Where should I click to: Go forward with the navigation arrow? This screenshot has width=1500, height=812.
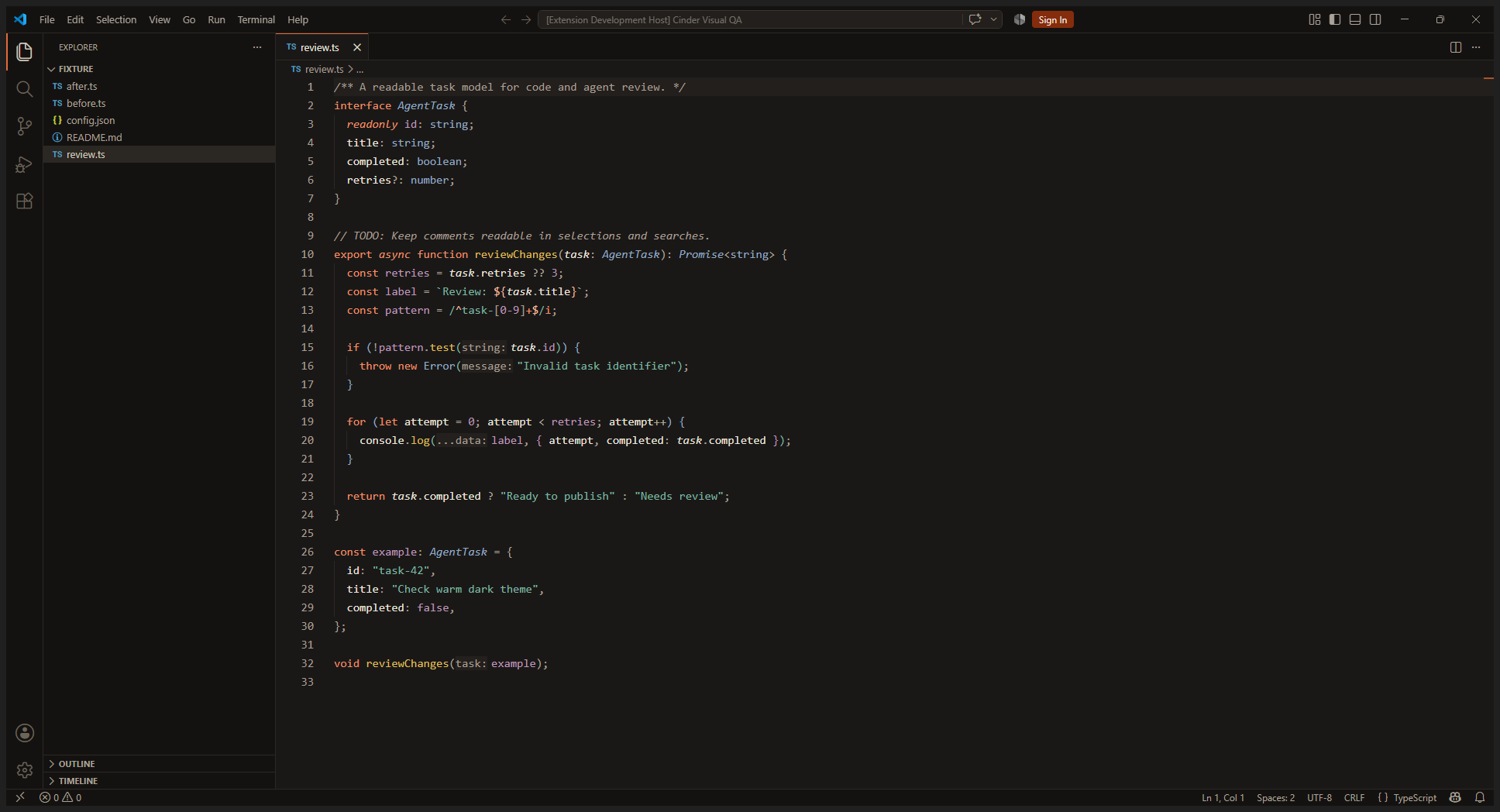pyautogui.click(x=526, y=19)
